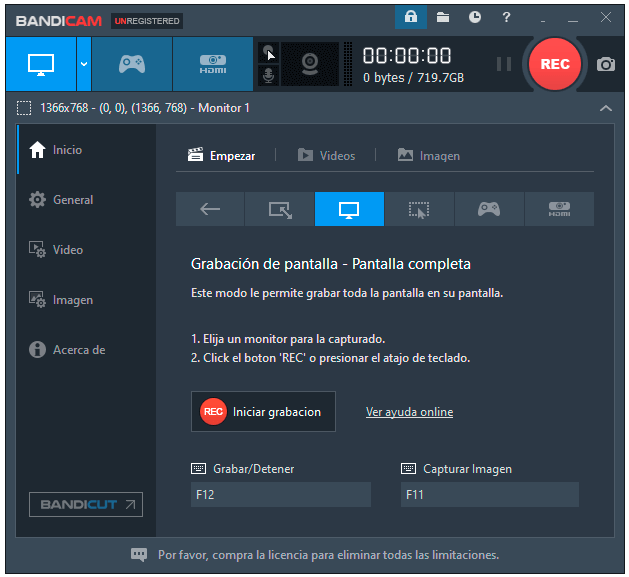Click the back arrow in mode row

210,209
